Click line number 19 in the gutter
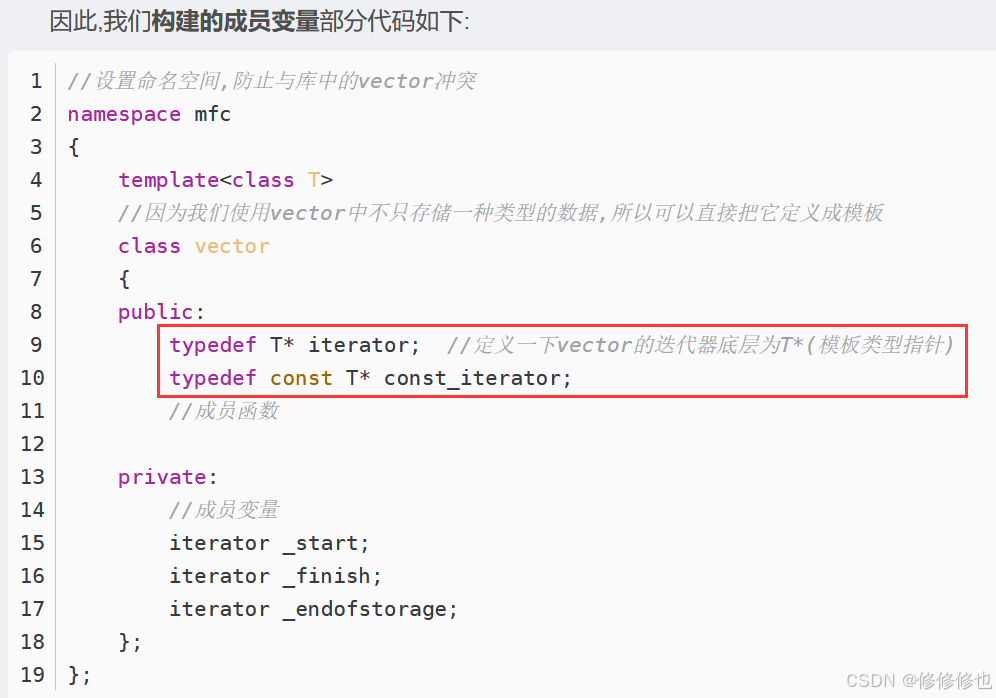The width and height of the screenshot is (996, 698). (x=32, y=675)
